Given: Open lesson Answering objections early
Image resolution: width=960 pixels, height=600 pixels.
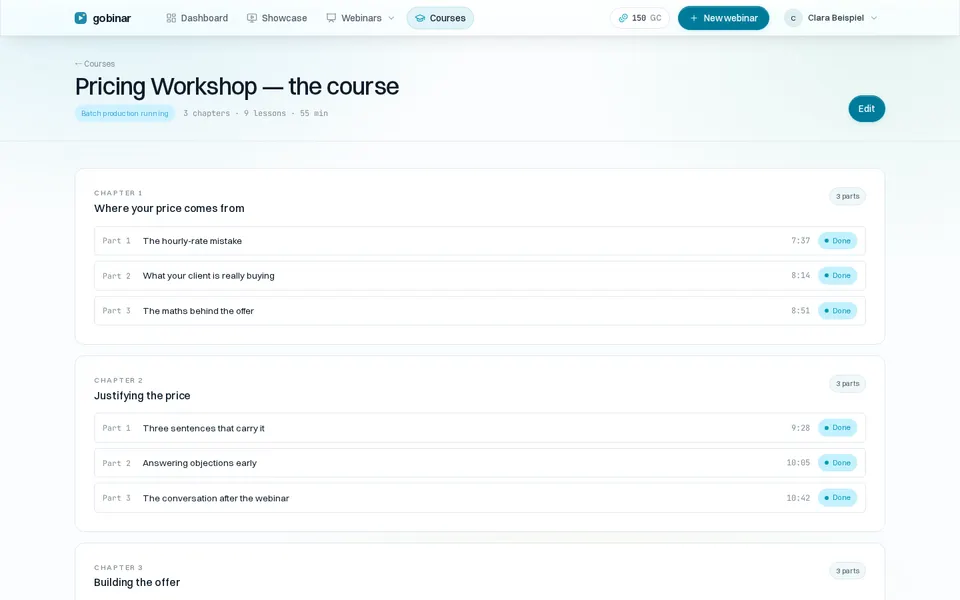Looking at the screenshot, I should coord(479,463).
